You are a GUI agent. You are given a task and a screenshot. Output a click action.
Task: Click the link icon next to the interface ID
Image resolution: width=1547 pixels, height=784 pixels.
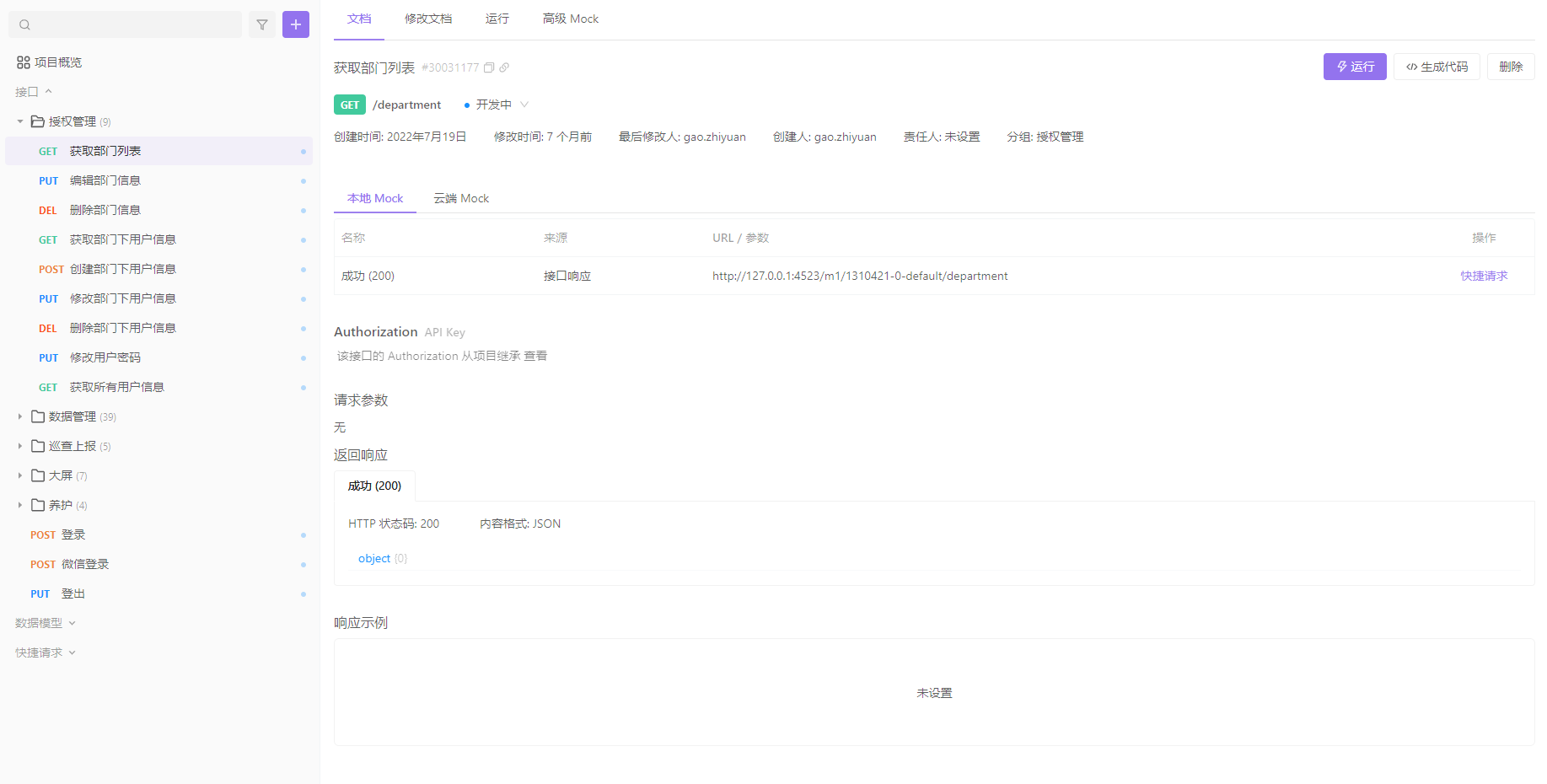coord(504,67)
